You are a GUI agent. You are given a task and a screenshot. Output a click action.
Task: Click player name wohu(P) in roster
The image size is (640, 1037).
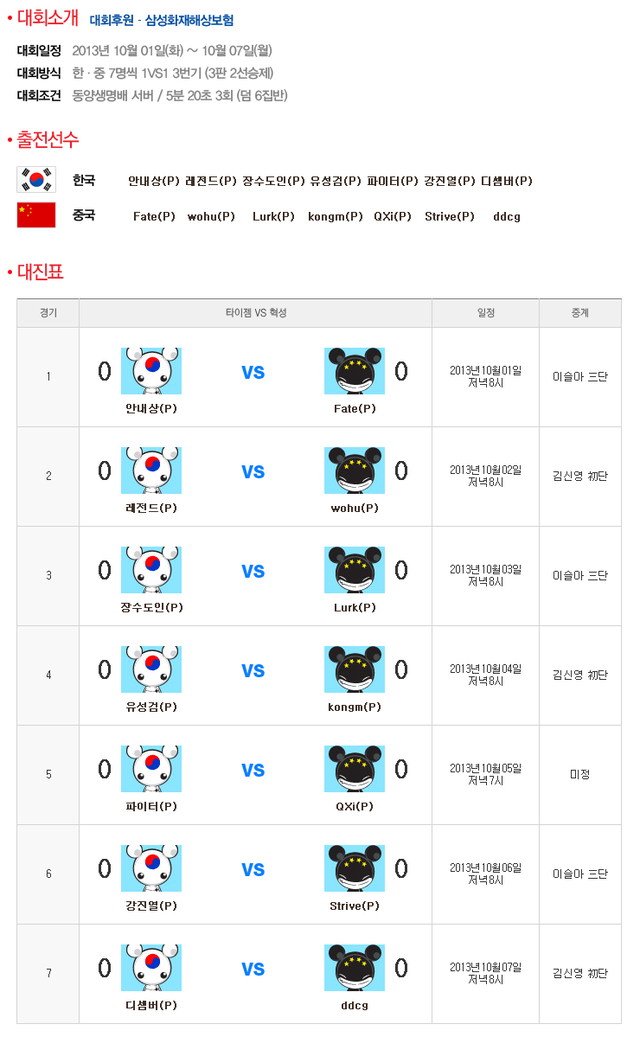click(211, 216)
